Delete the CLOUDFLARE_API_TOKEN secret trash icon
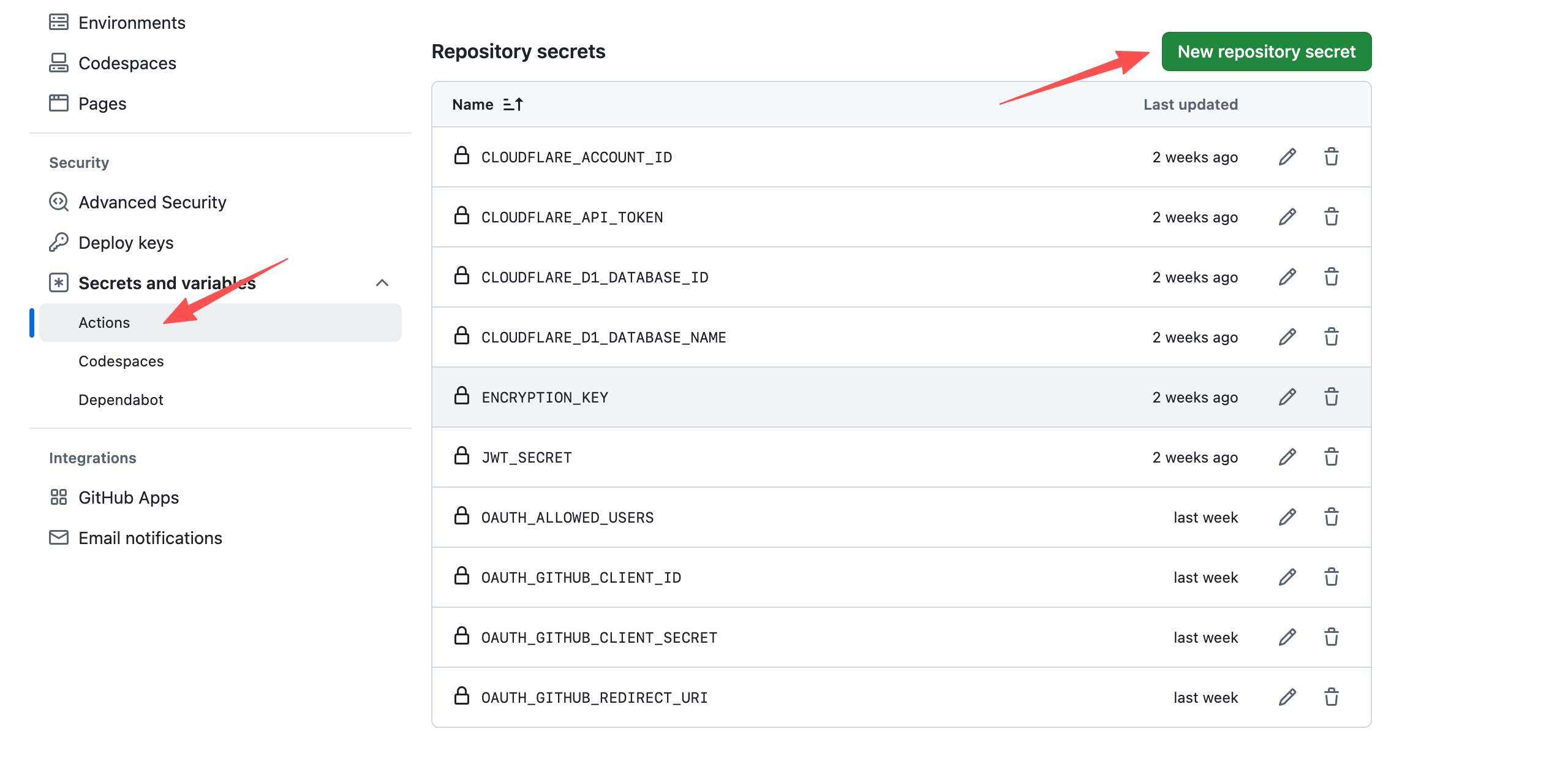The width and height of the screenshot is (1568, 772). tap(1331, 217)
